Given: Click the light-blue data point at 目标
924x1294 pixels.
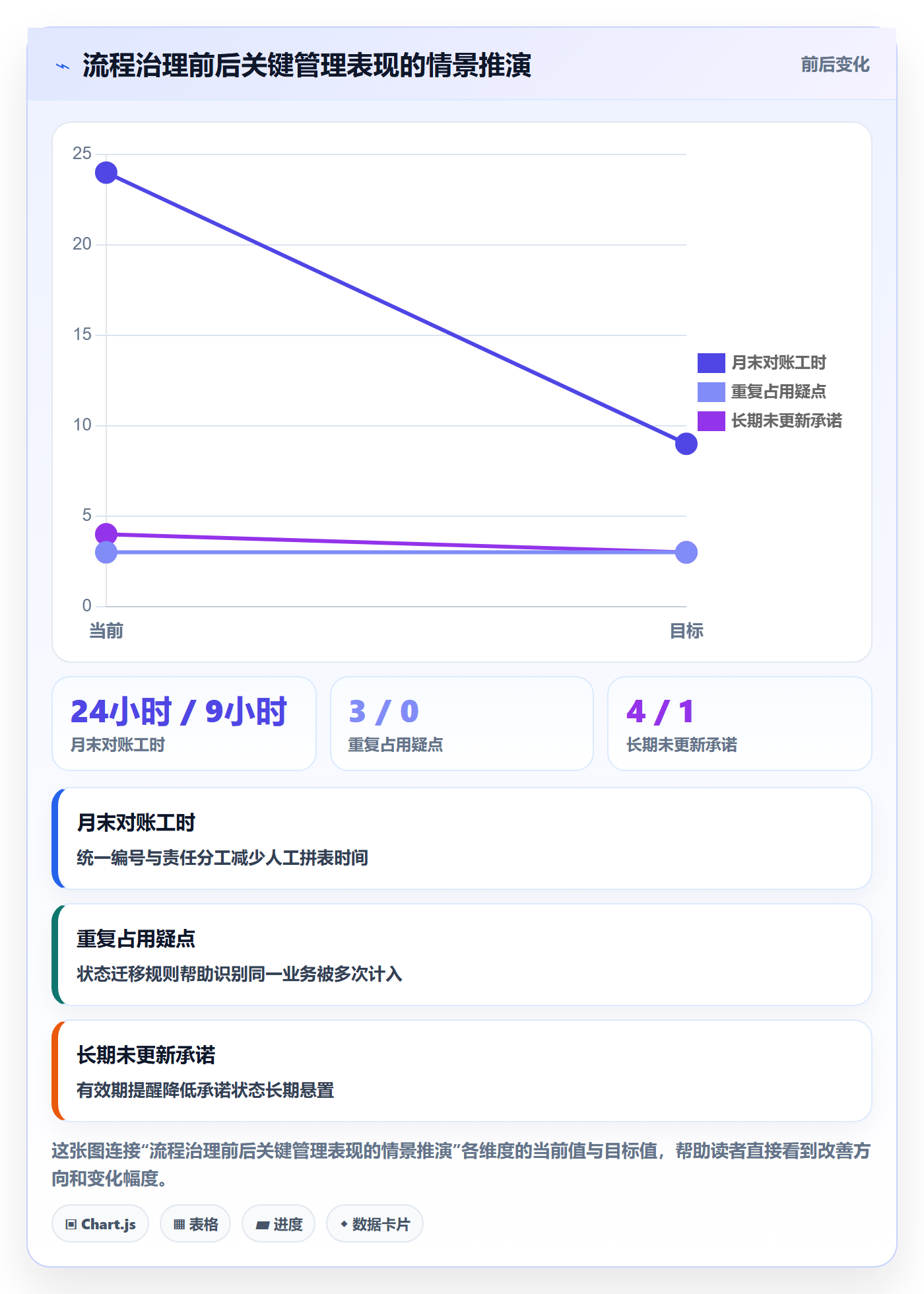Looking at the screenshot, I should click(686, 553).
